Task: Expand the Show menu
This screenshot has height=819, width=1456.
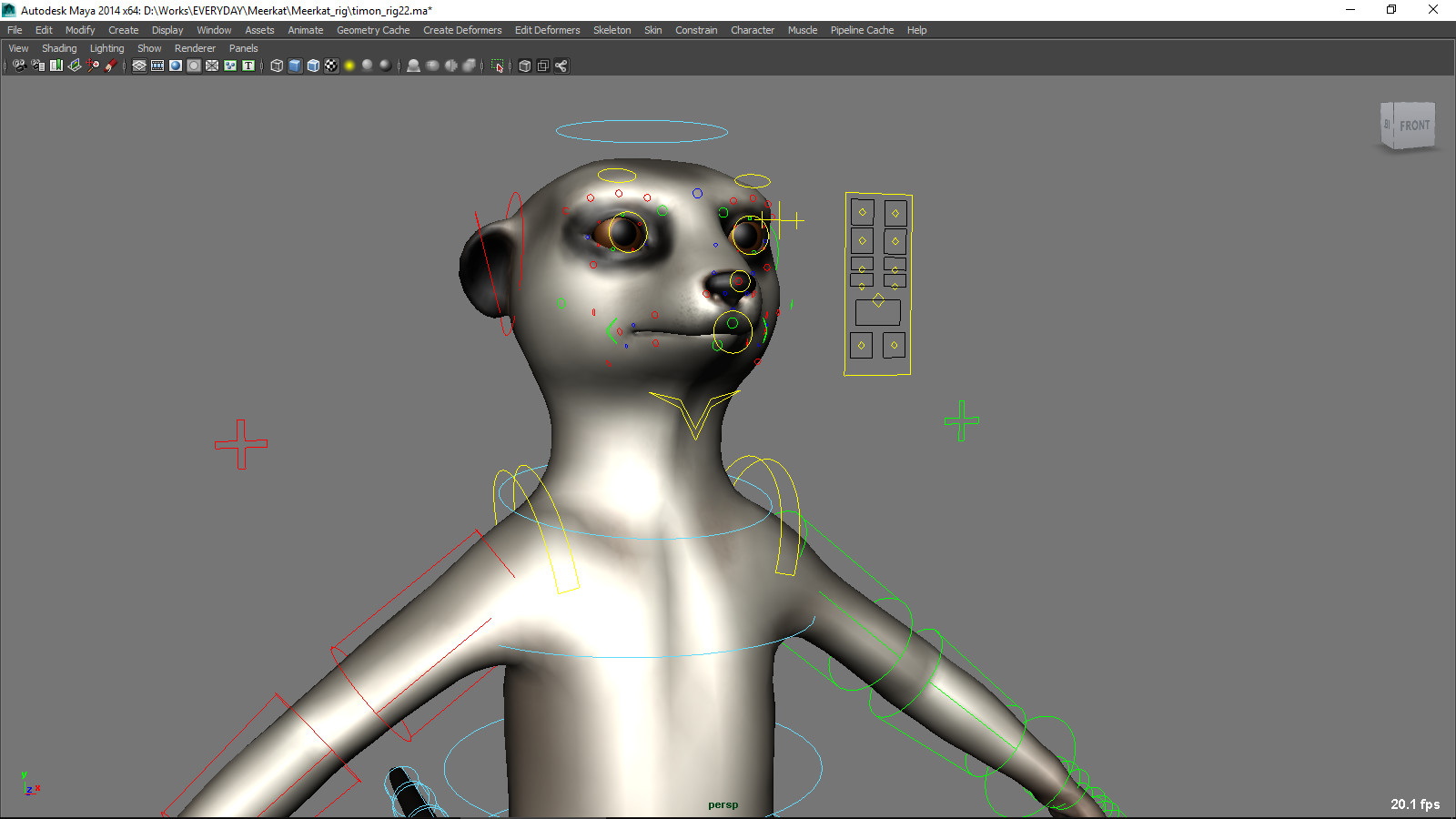Action: click(148, 47)
